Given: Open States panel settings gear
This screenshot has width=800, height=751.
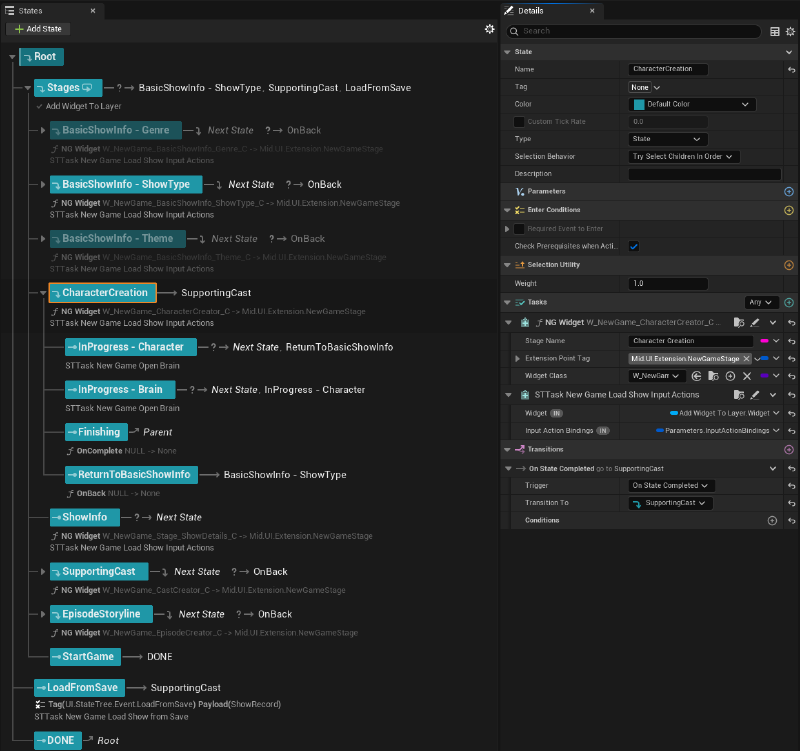Looking at the screenshot, I should (x=489, y=29).
